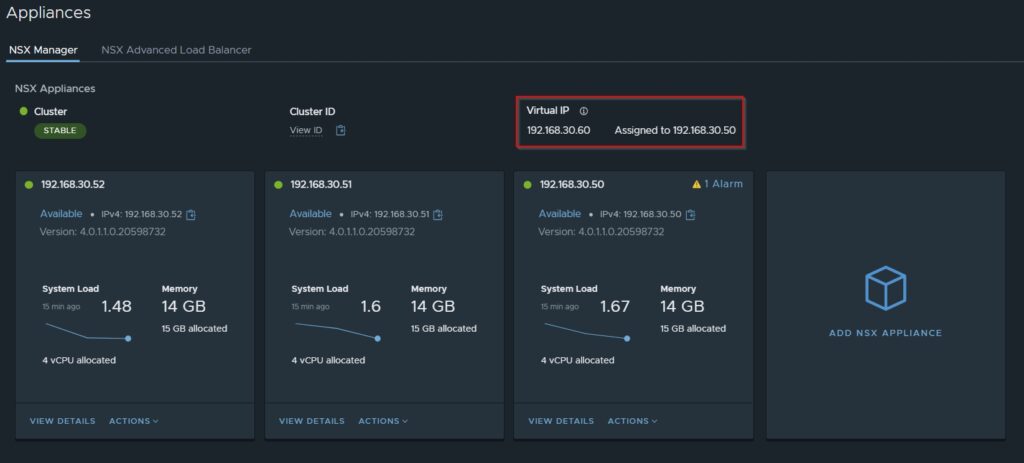This screenshot has height=463, width=1024.
Task: Click '4 vCPU allocated' on 192.168.30.52 card
Action: (79, 360)
